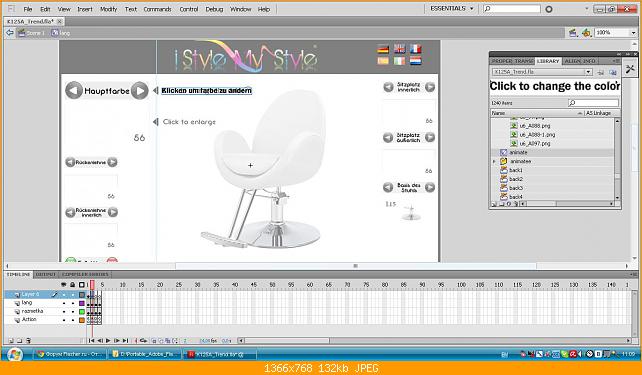The height and width of the screenshot is (375, 642).
Task: Open the Edit Scene icon near zoom
Action: (x=573, y=33)
